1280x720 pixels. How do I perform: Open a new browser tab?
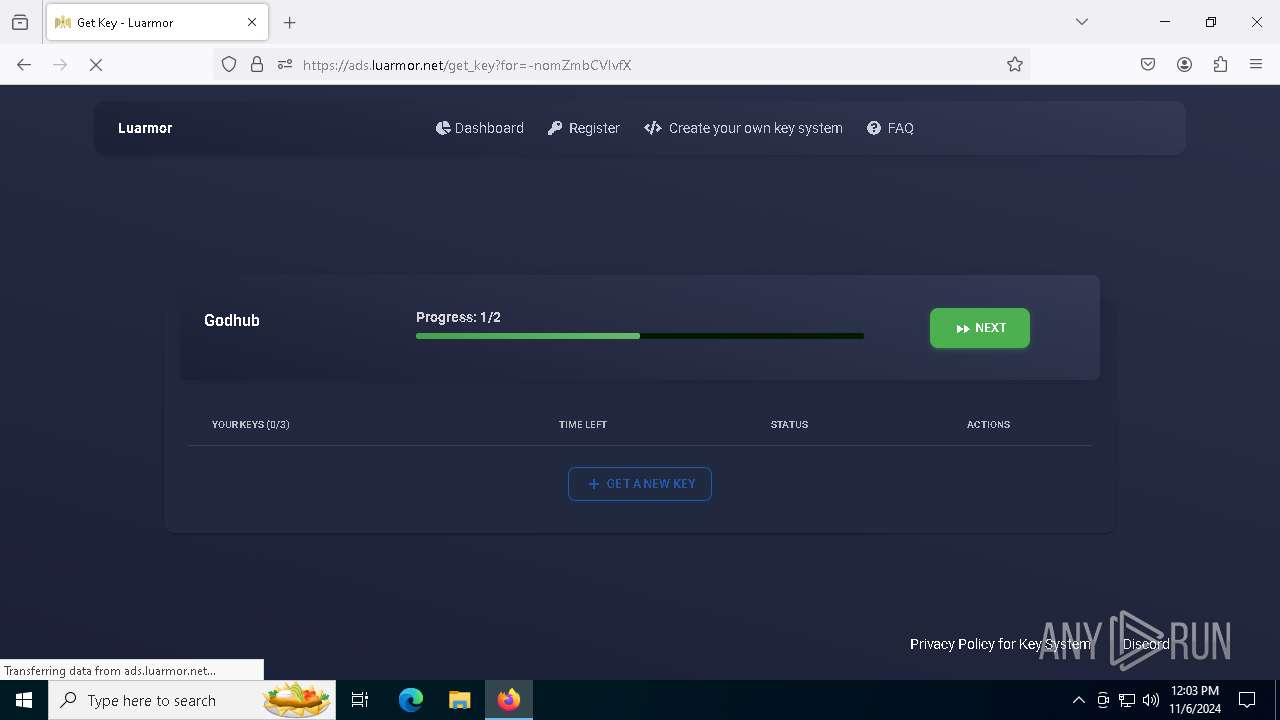coord(290,22)
